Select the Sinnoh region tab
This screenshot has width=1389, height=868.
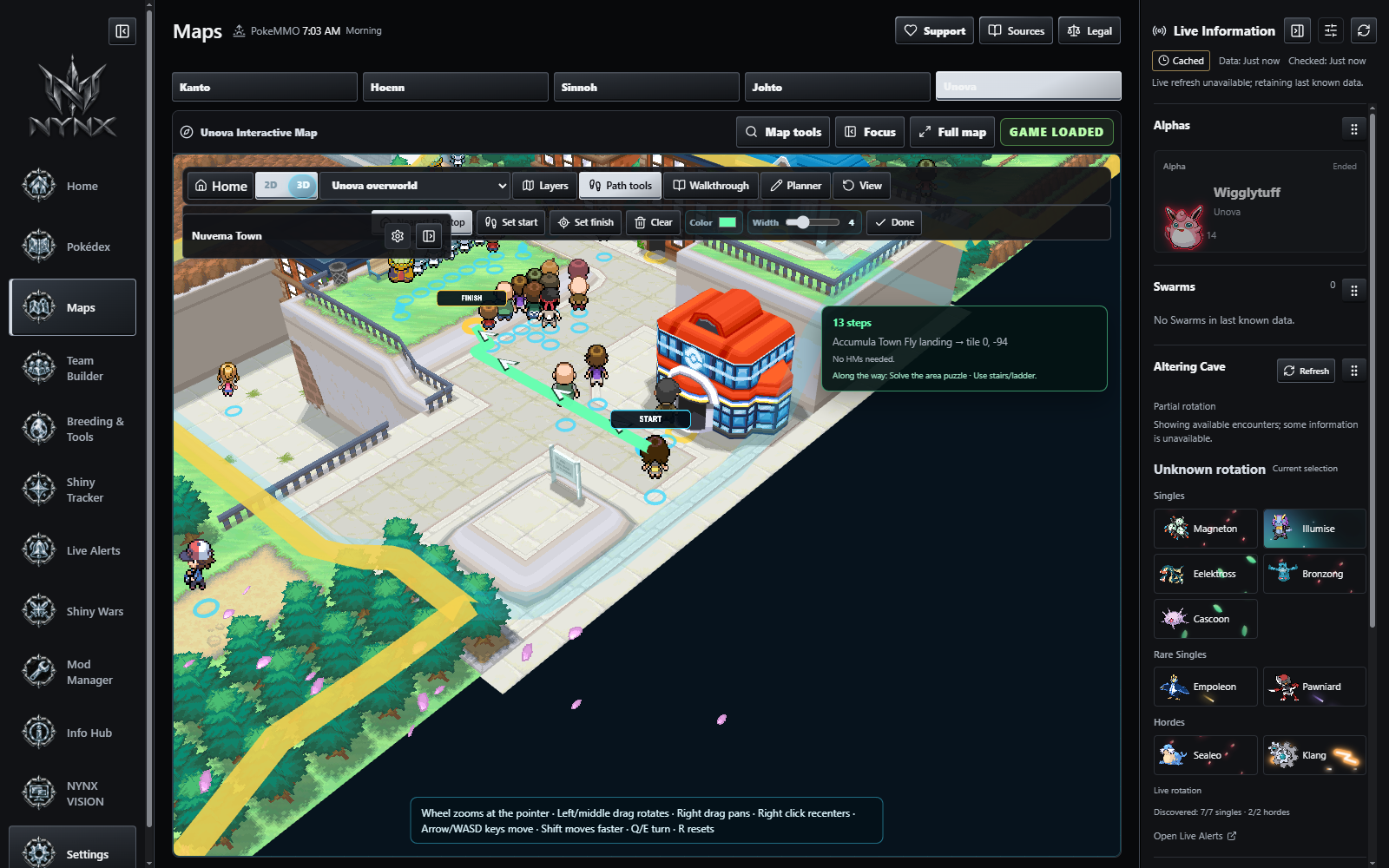click(647, 87)
